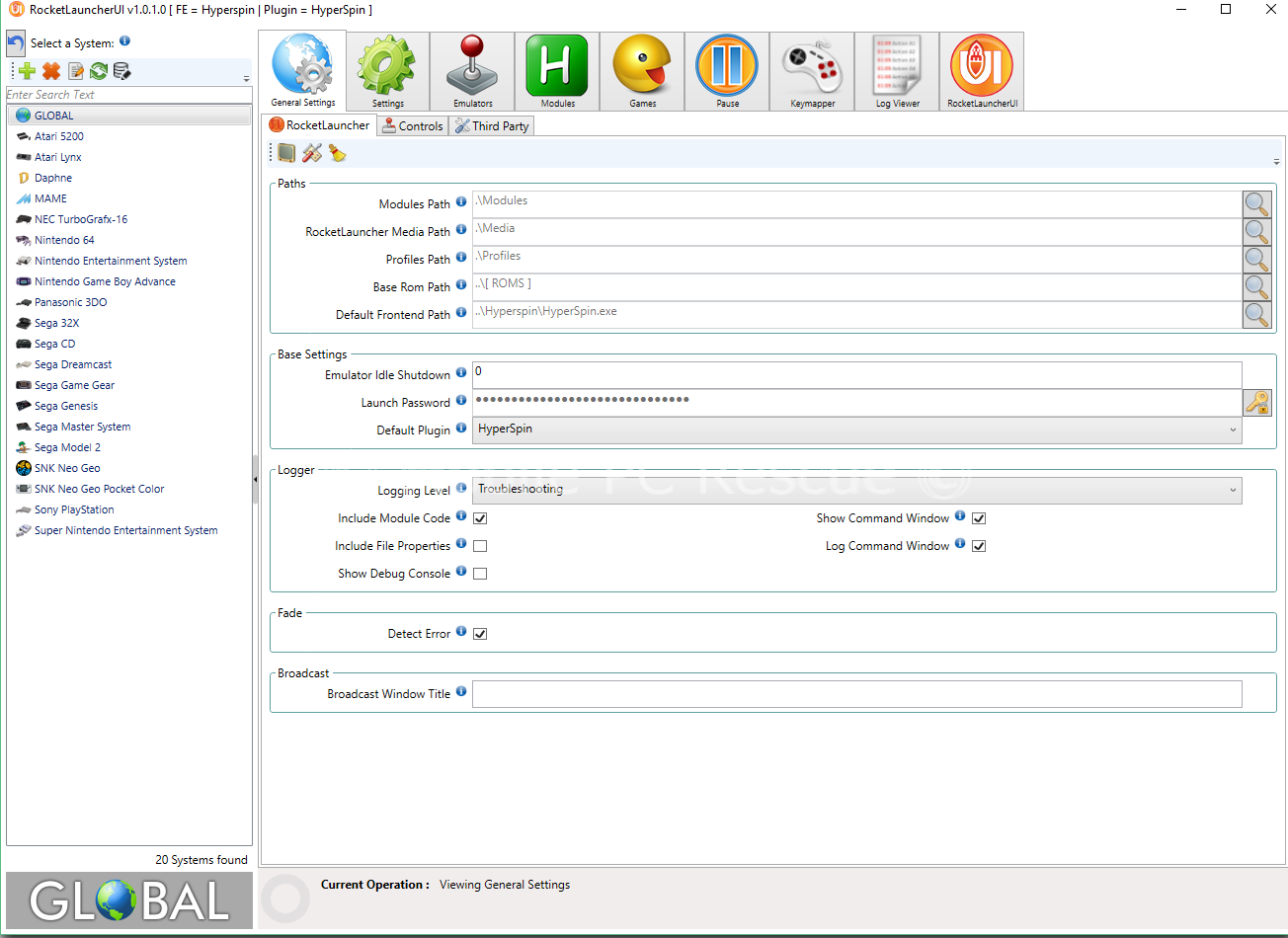The height and width of the screenshot is (938, 1288).
Task: Uncheck Include Module Code
Action: (x=480, y=518)
